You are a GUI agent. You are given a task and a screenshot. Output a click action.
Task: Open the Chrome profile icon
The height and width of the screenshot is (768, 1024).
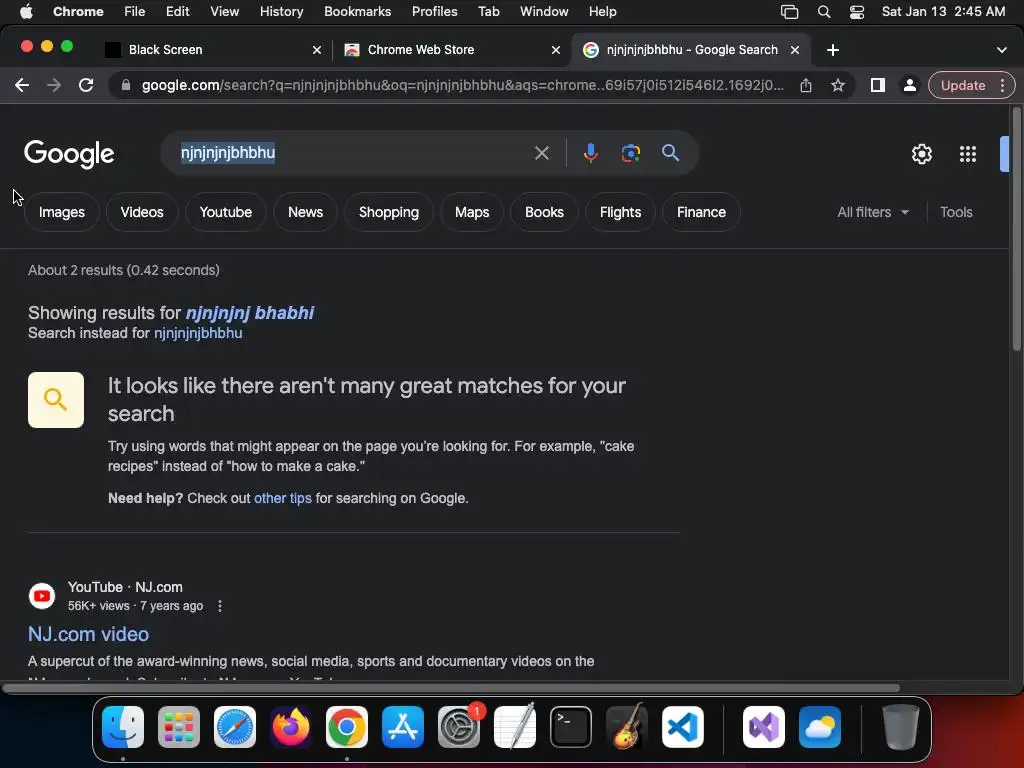point(909,85)
